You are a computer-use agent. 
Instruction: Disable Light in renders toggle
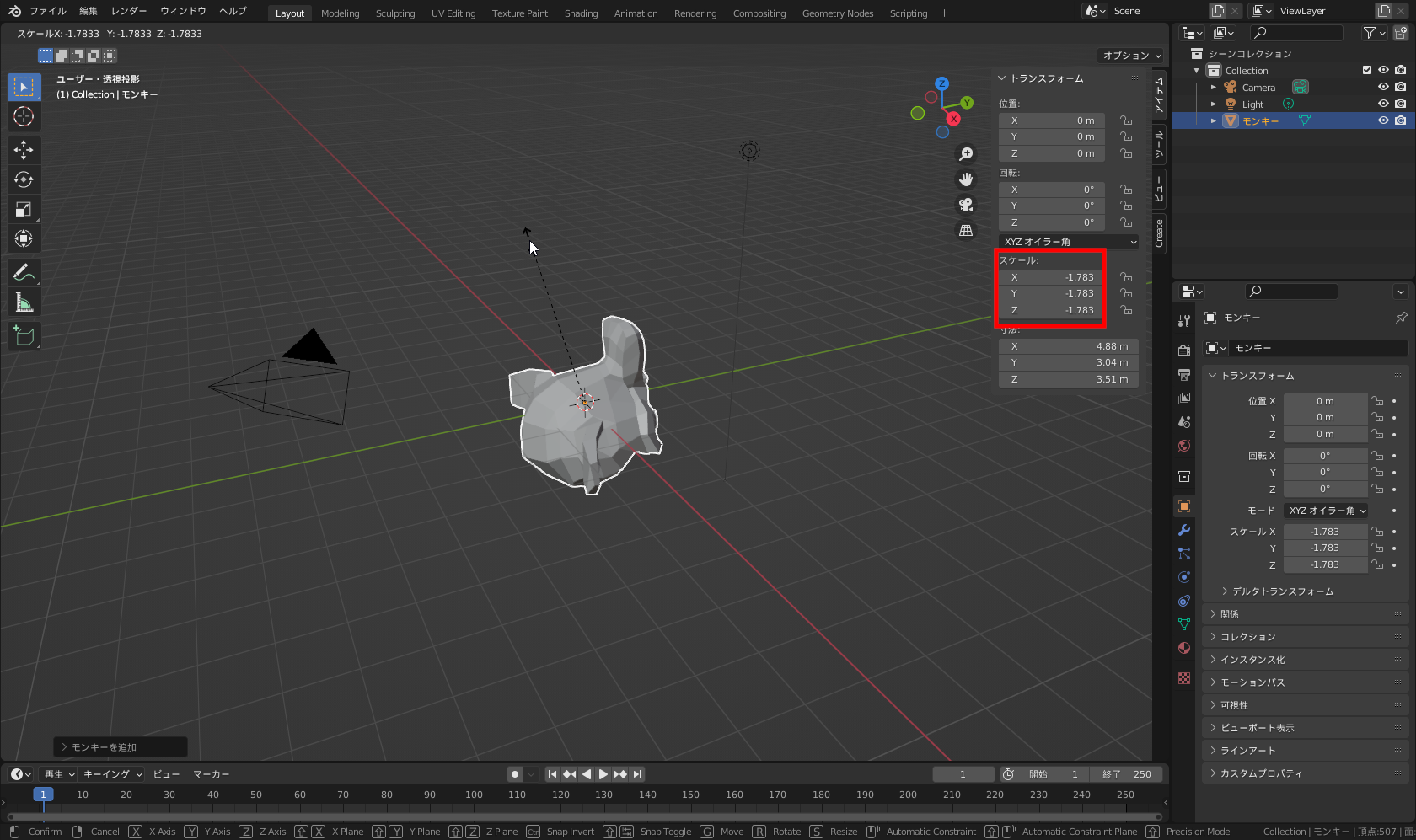click(1401, 104)
